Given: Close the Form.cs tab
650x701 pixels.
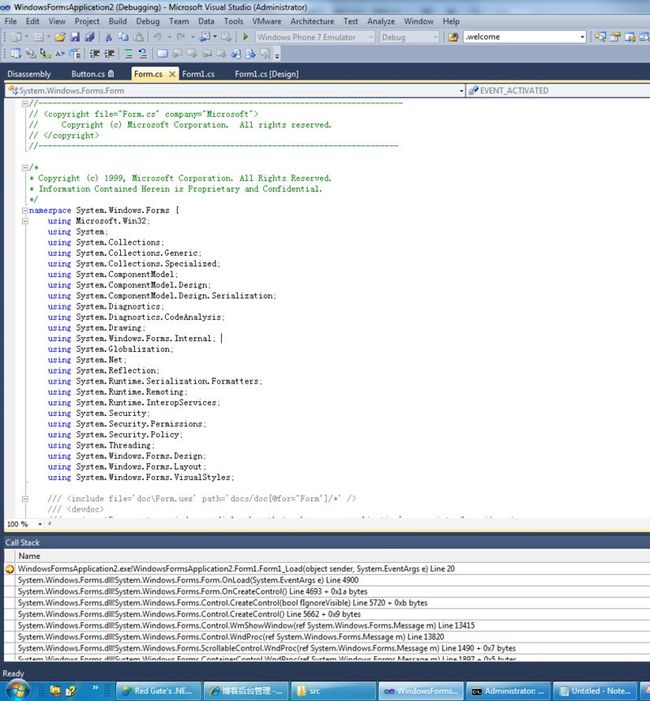Looking at the screenshot, I should point(172,74).
